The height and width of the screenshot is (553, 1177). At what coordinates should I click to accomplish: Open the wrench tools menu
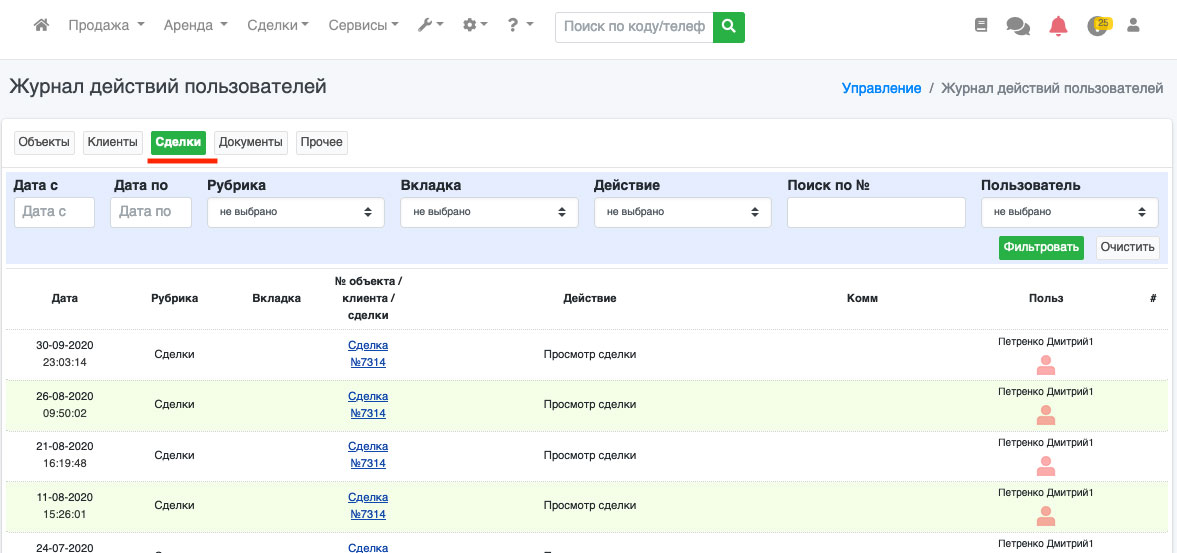point(430,26)
